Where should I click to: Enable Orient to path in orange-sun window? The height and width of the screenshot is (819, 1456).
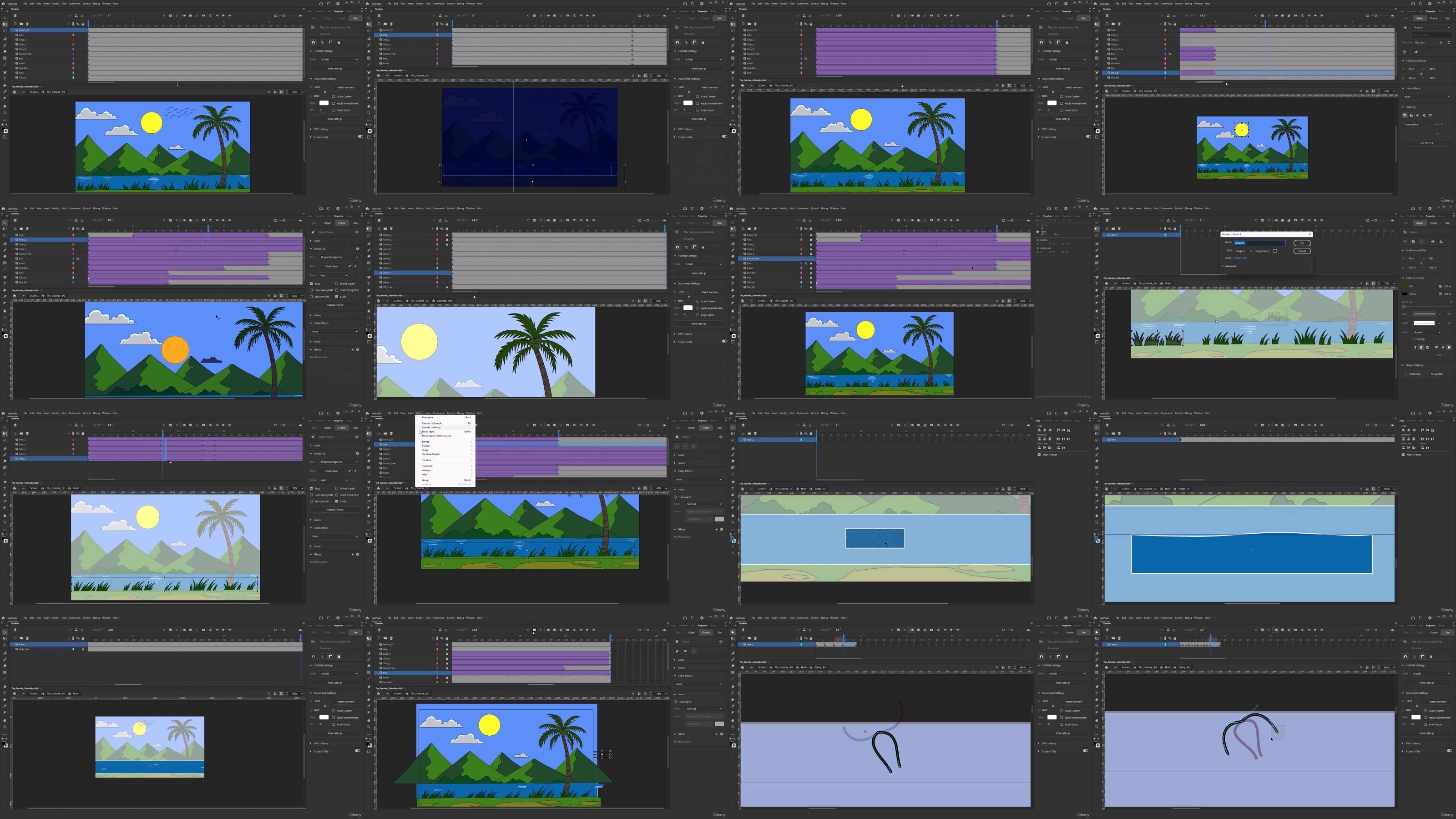(x=337, y=284)
